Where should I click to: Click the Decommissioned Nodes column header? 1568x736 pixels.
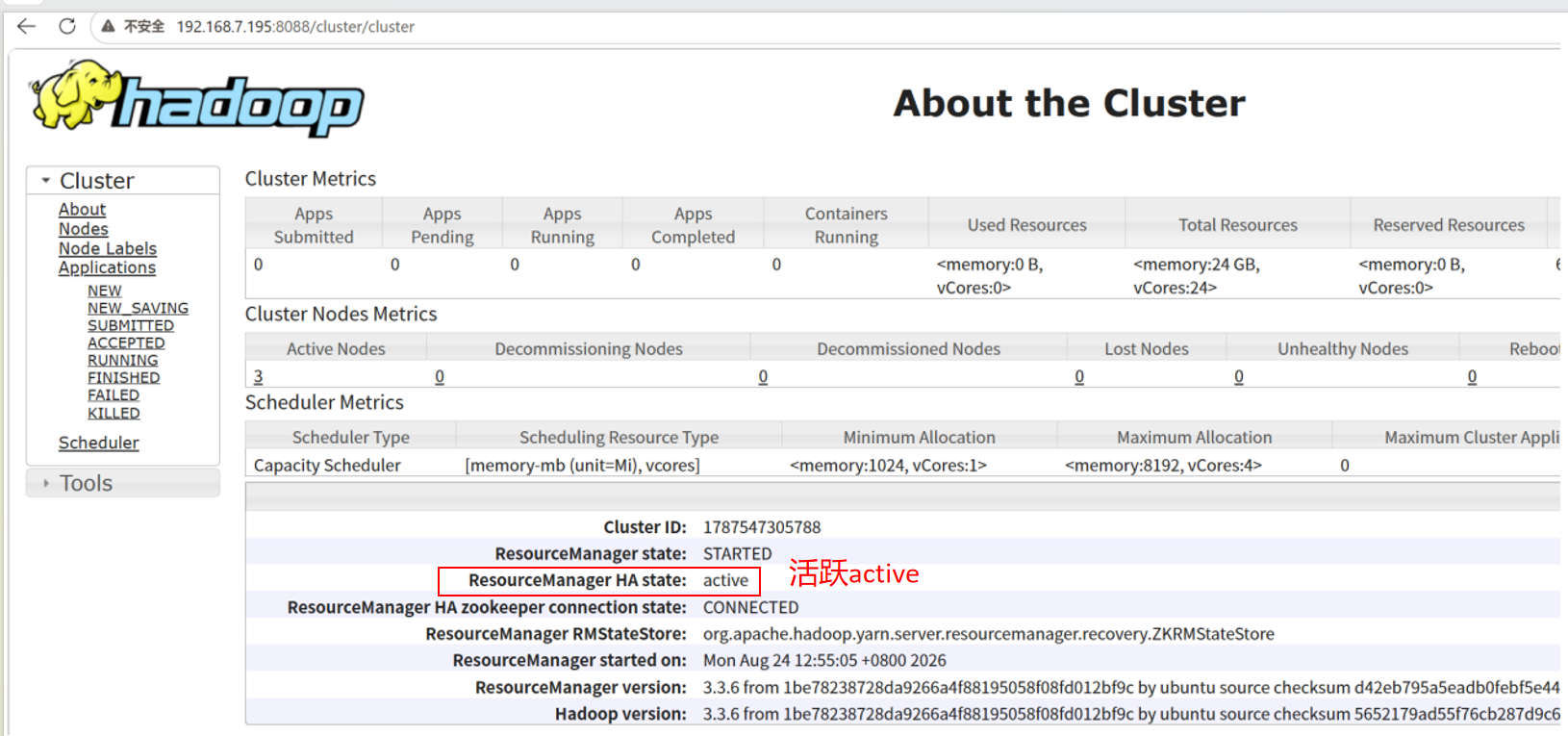pos(909,348)
